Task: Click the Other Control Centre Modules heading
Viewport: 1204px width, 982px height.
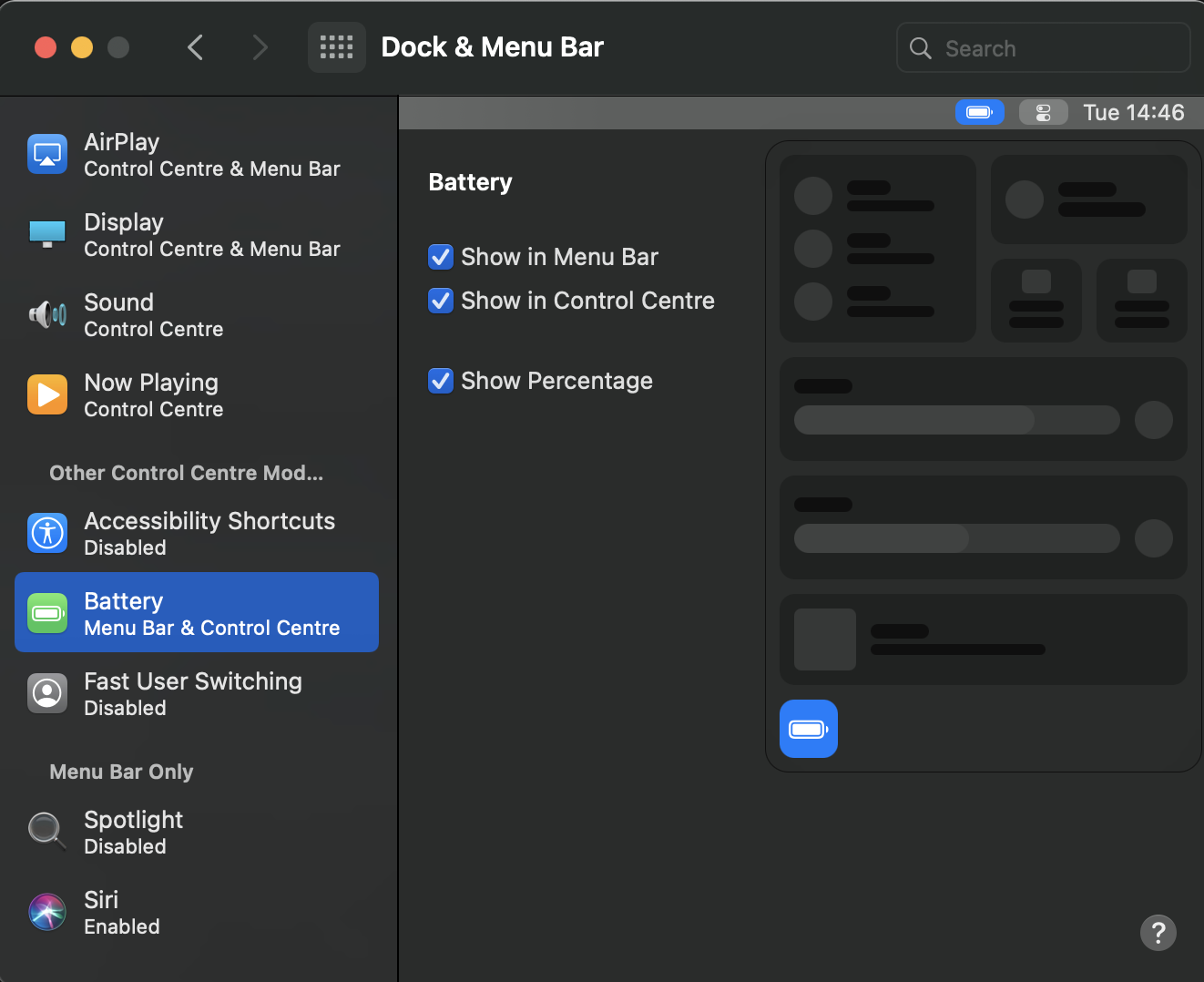Action: pos(186,473)
